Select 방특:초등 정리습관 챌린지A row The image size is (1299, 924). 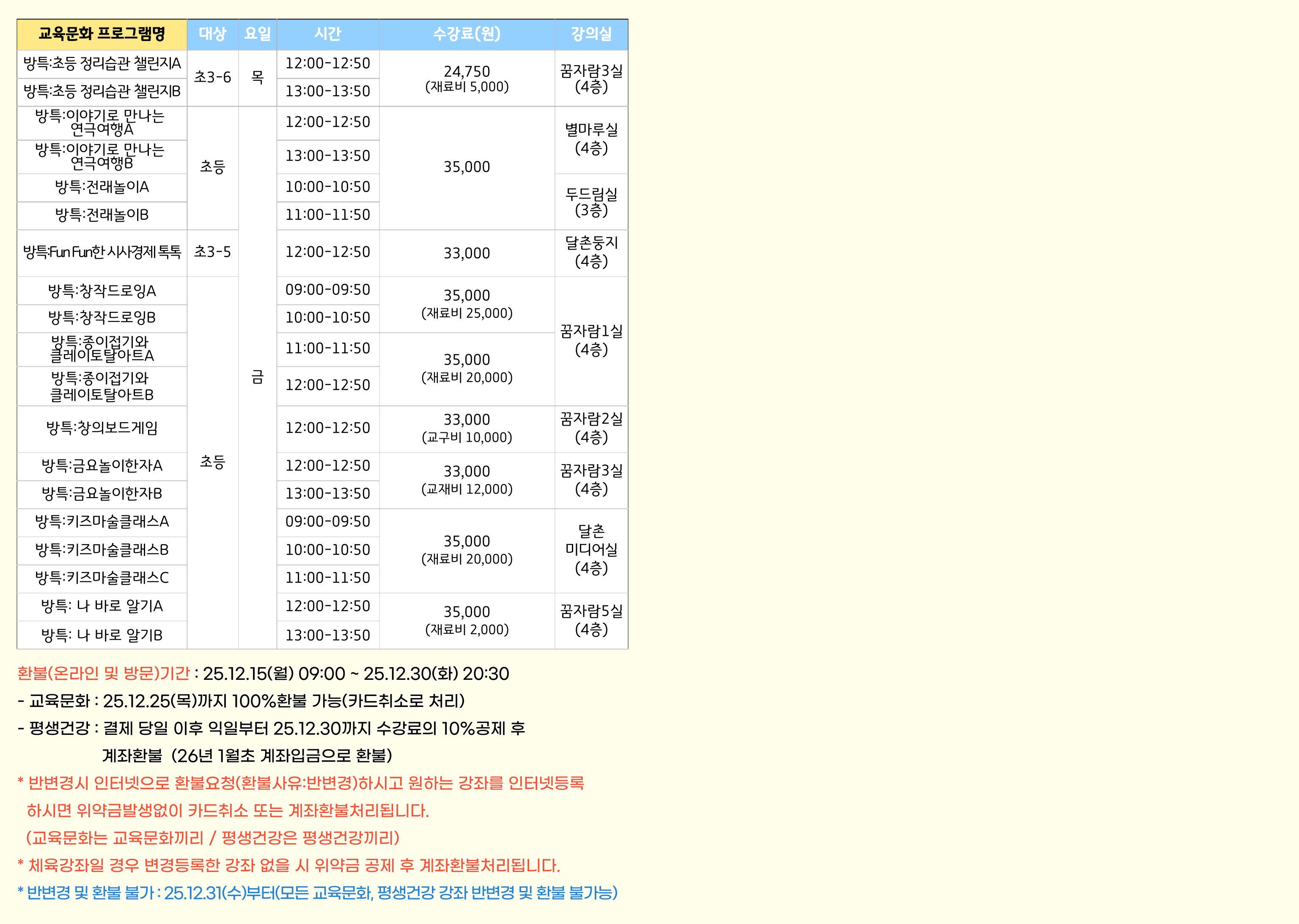[102, 64]
